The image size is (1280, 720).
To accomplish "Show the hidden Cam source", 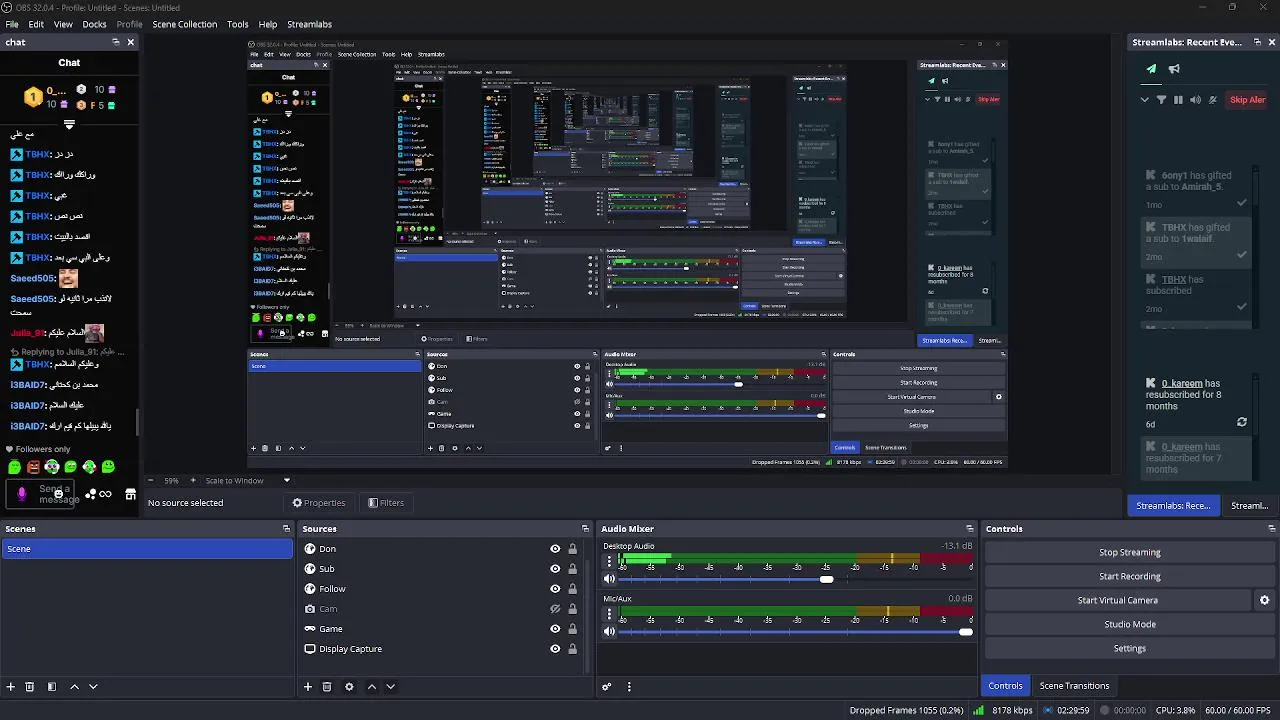I will pos(555,609).
